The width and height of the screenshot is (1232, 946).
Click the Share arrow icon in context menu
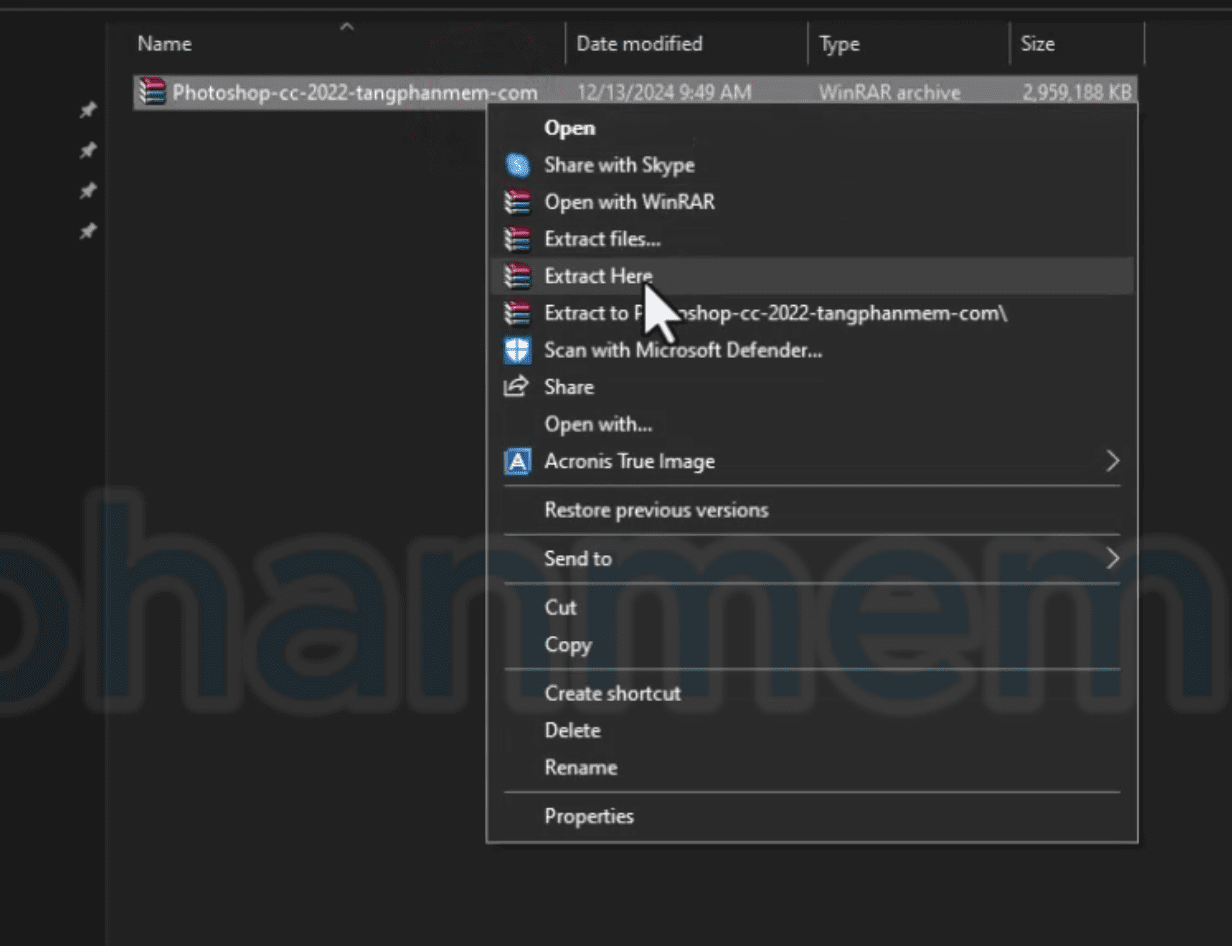pyautogui.click(x=516, y=387)
